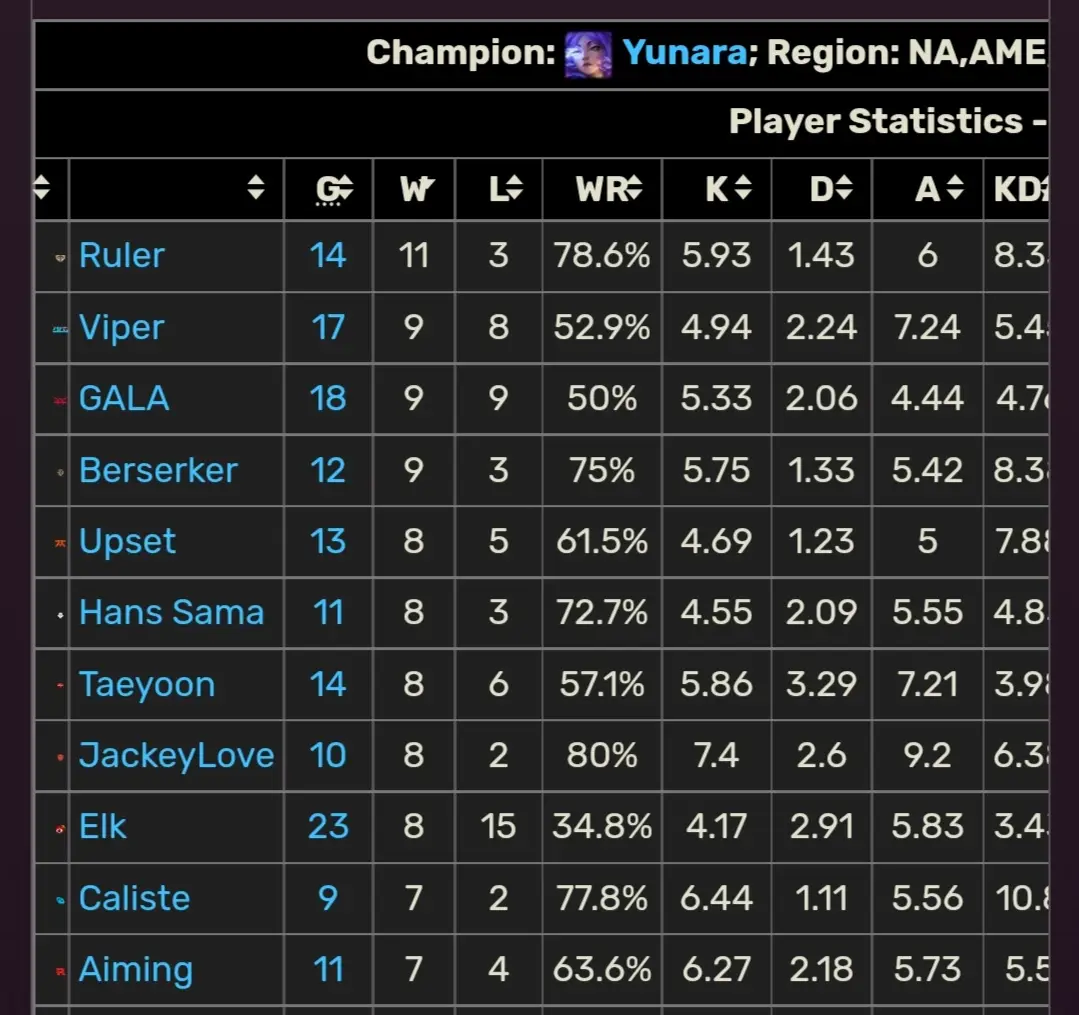Click the team logo beside Aiming

[x=61, y=971]
